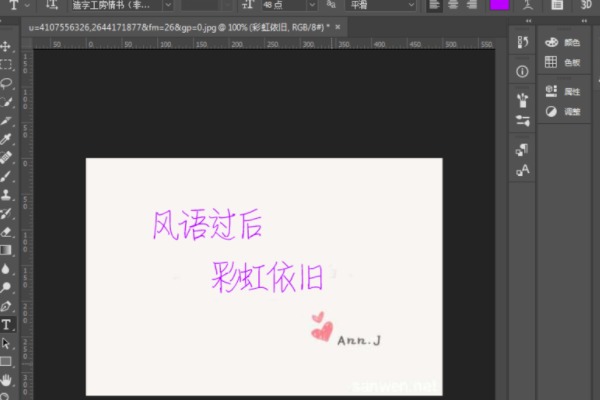Select the Quick Selection tool
This screenshot has width=600, height=400.
[6, 102]
